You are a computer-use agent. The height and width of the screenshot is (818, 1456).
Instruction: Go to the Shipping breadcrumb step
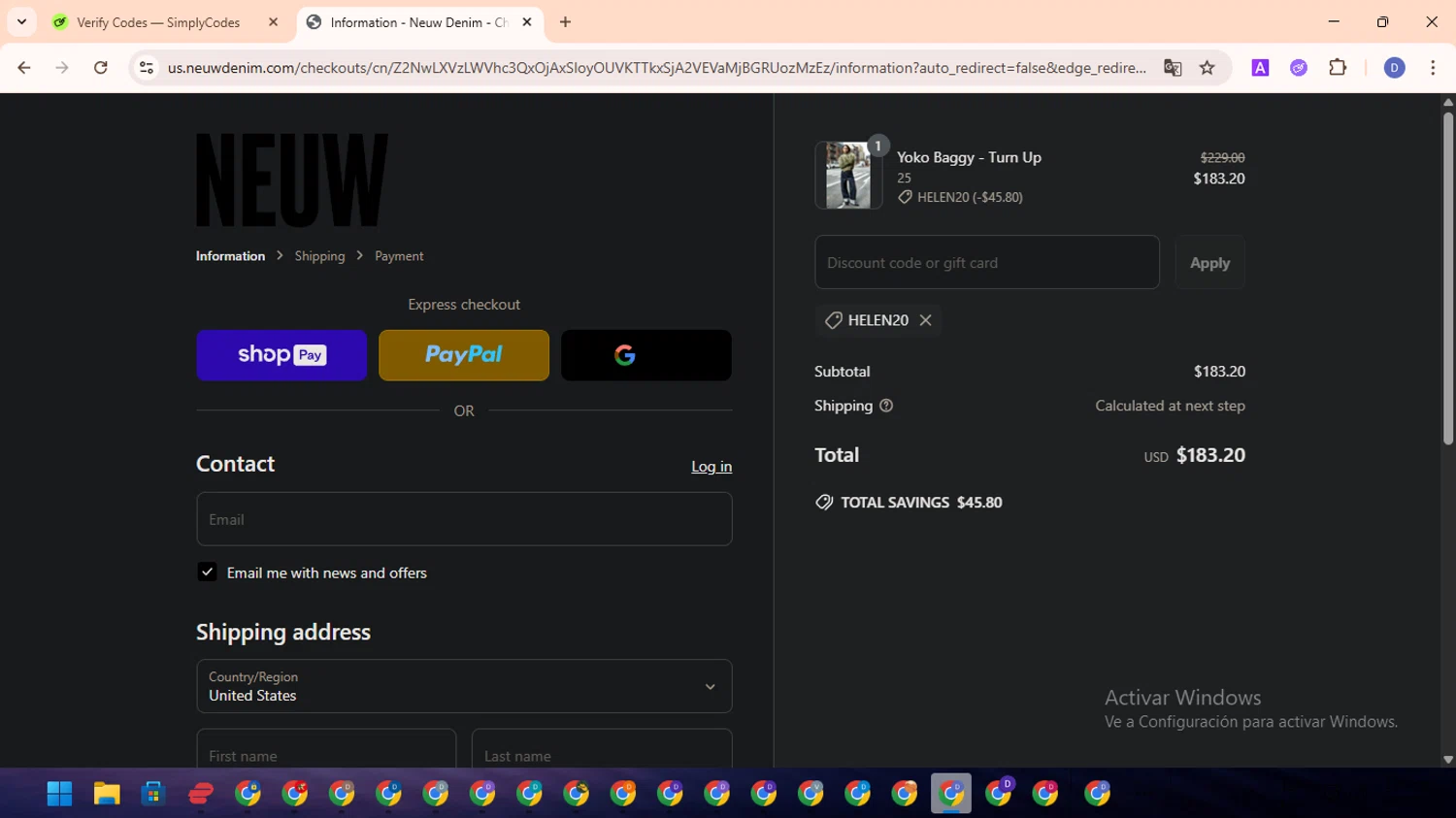point(319,256)
